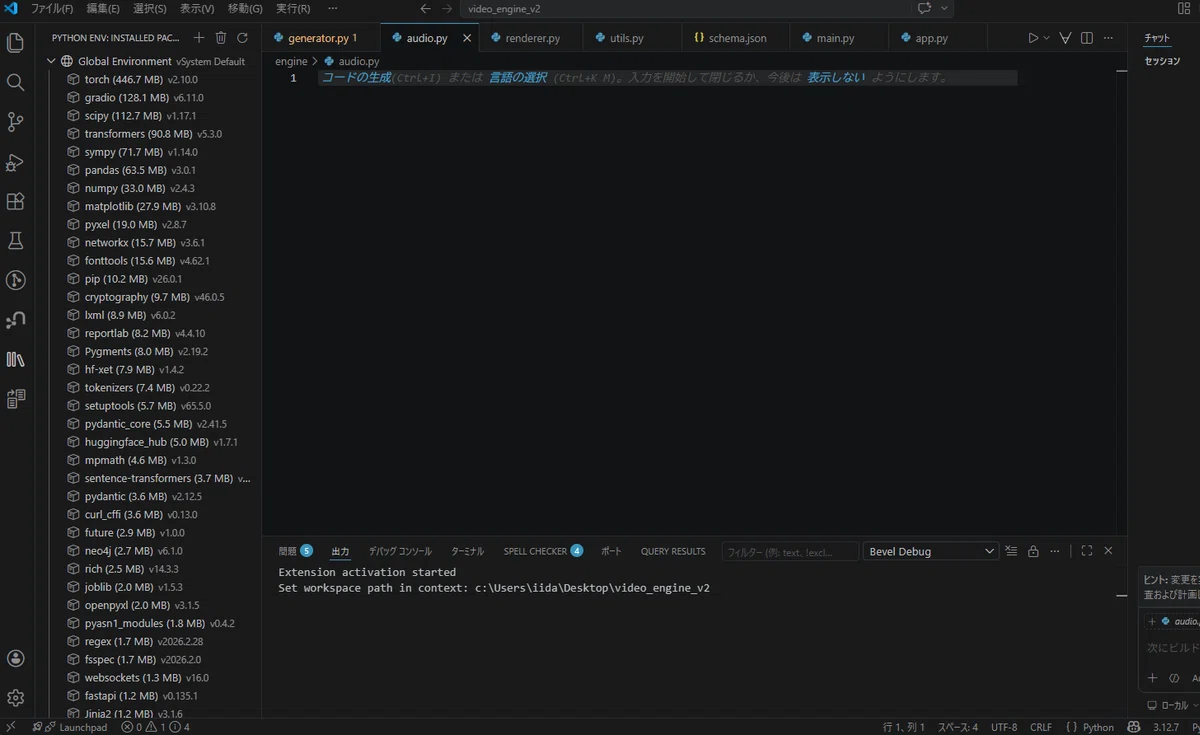Open the chat icon in title bar
This screenshot has width=1200, height=735.
tap(924, 8)
